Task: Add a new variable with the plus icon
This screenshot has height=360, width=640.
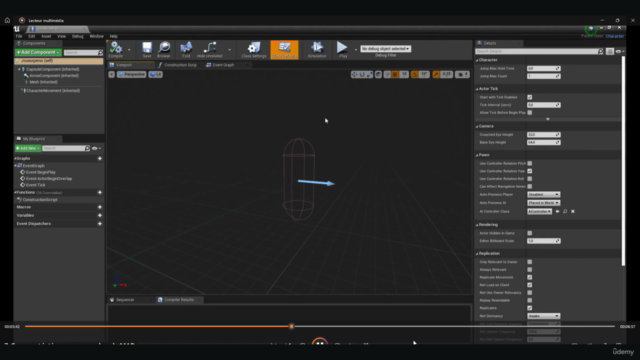Action: [x=100, y=215]
